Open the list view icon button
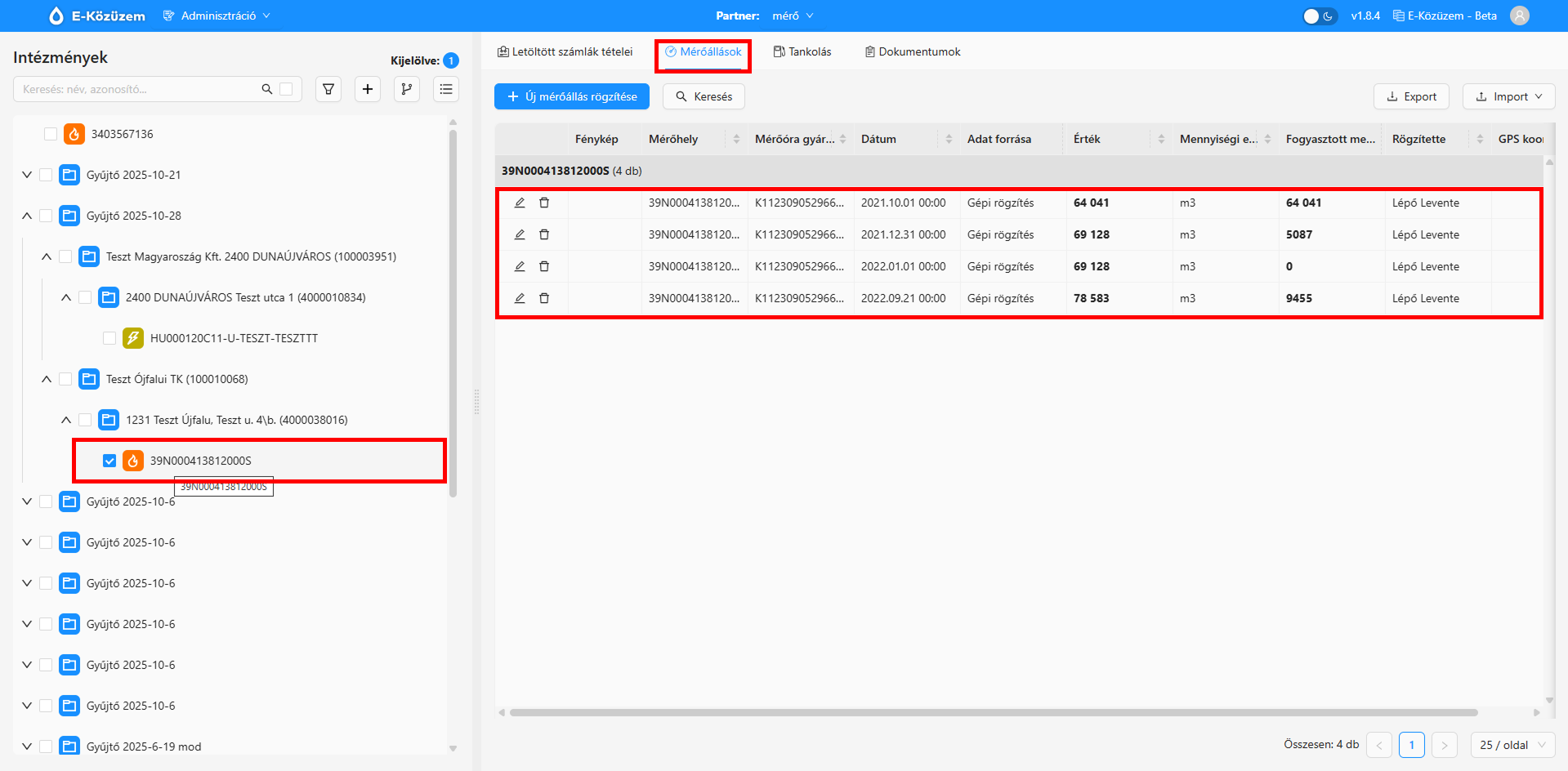1568x771 pixels. click(x=446, y=89)
